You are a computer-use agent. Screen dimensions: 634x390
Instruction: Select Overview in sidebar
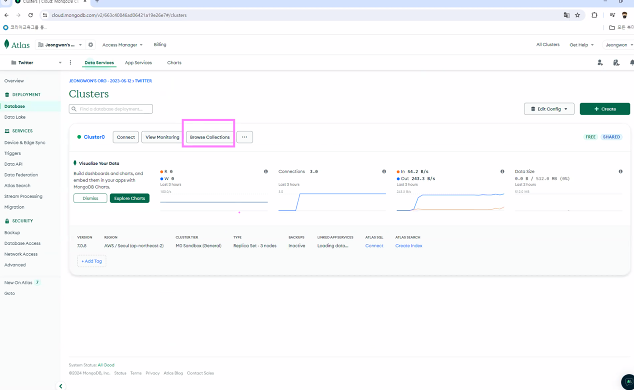pyautogui.click(x=14, y=81)
